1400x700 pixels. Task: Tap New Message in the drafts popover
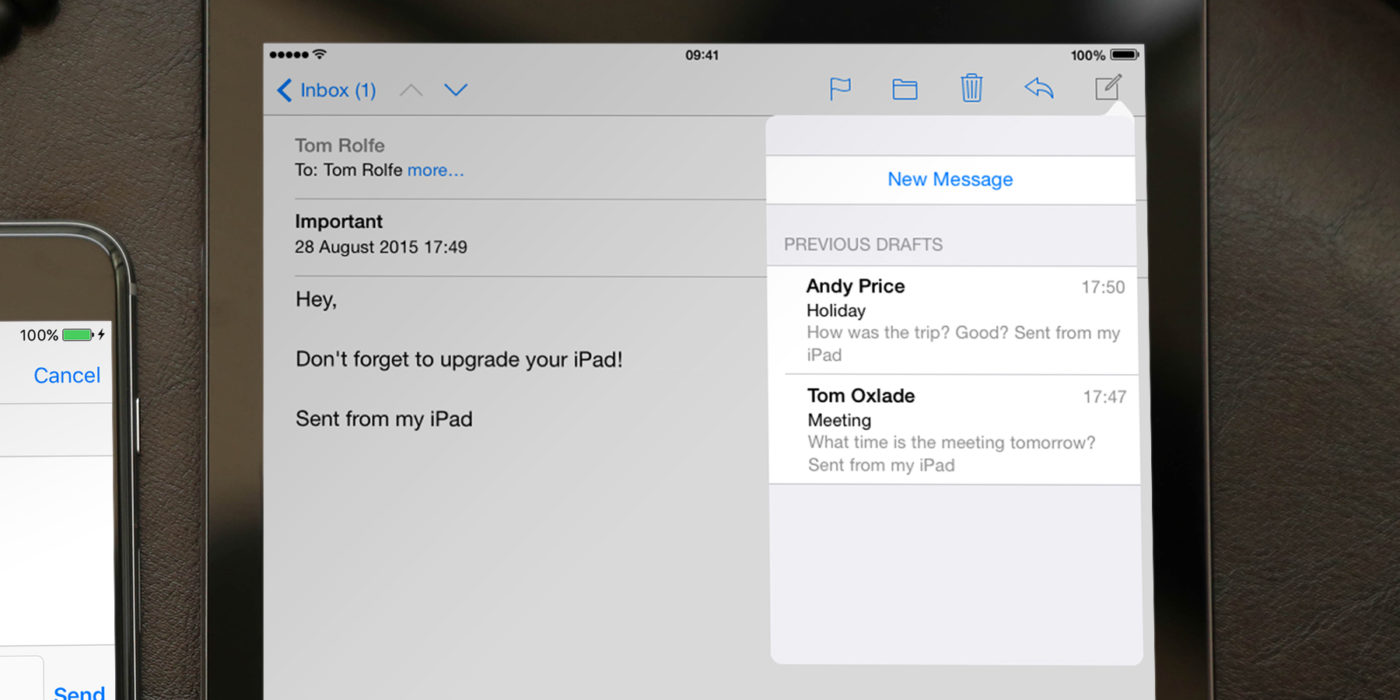coord(950,179)
